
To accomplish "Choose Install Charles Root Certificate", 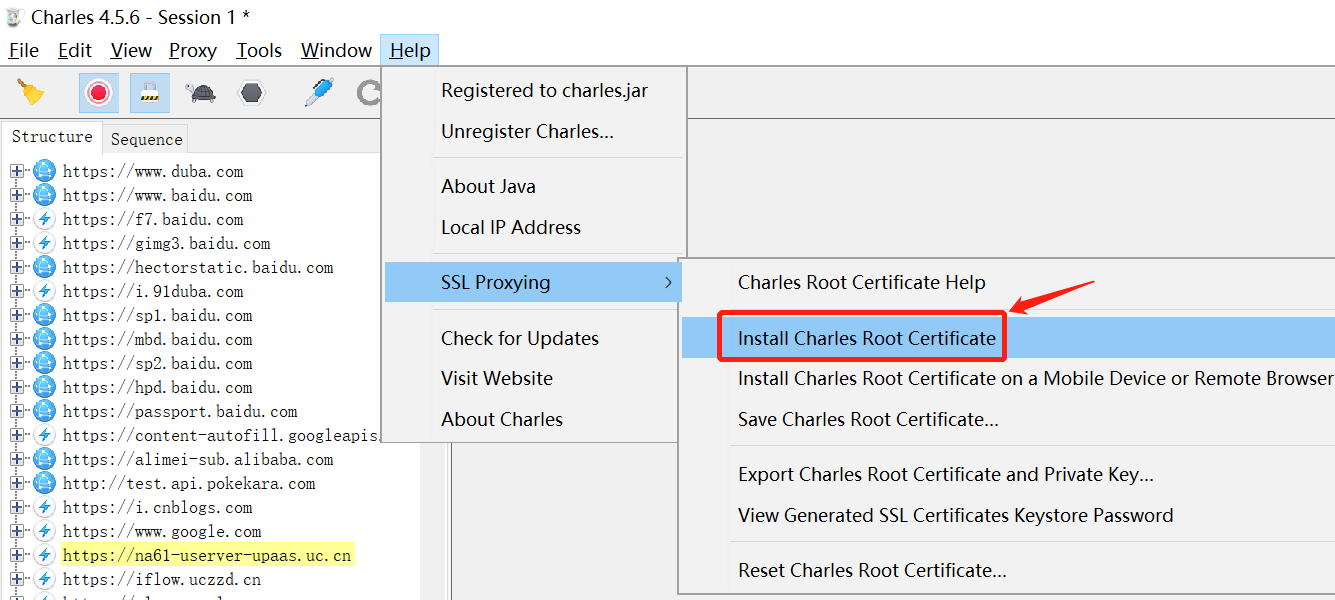I will coord(867,339).
